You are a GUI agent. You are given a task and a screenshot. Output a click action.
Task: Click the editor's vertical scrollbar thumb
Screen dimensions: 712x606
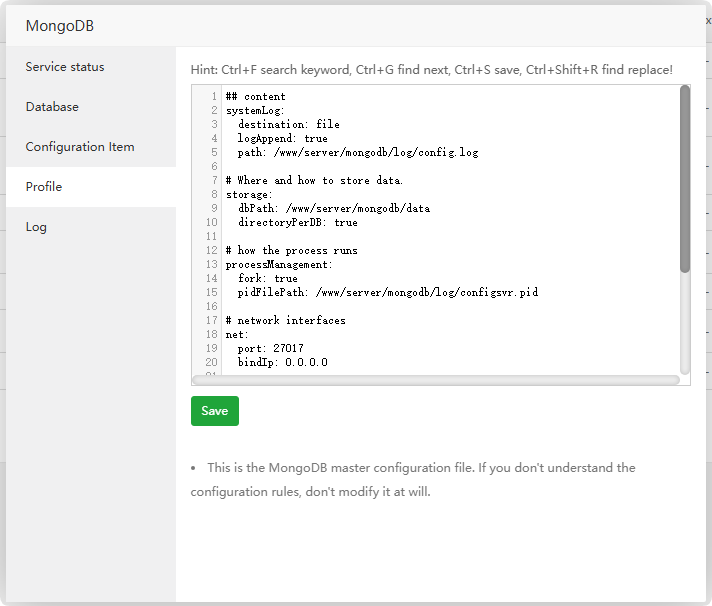[685, 180]
